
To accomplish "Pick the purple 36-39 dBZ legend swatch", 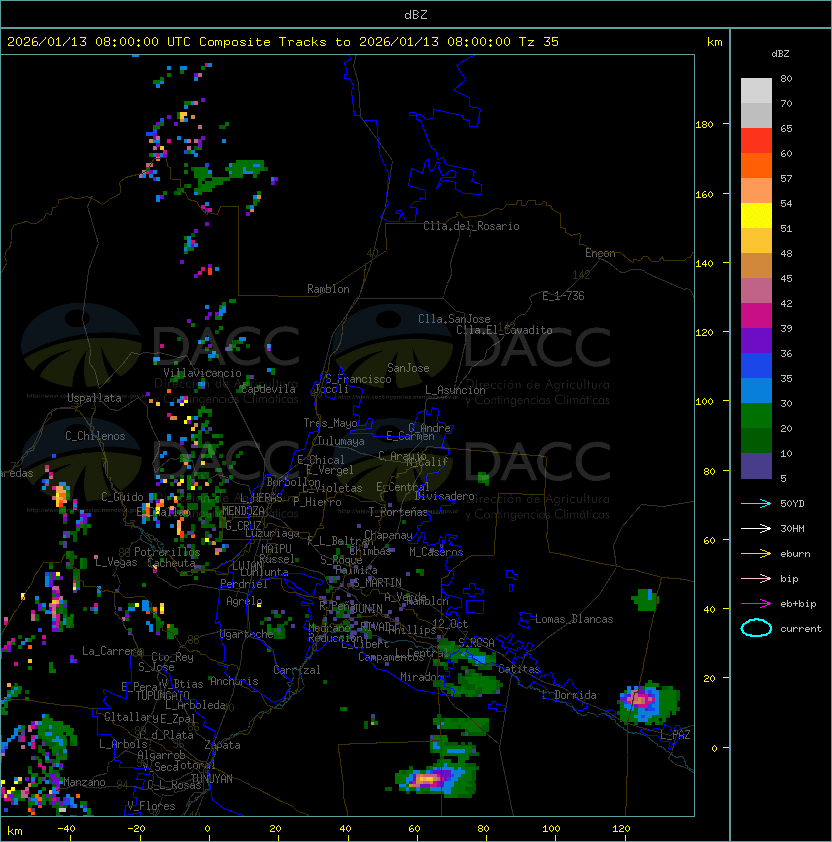I will click(x=756, y=340).
